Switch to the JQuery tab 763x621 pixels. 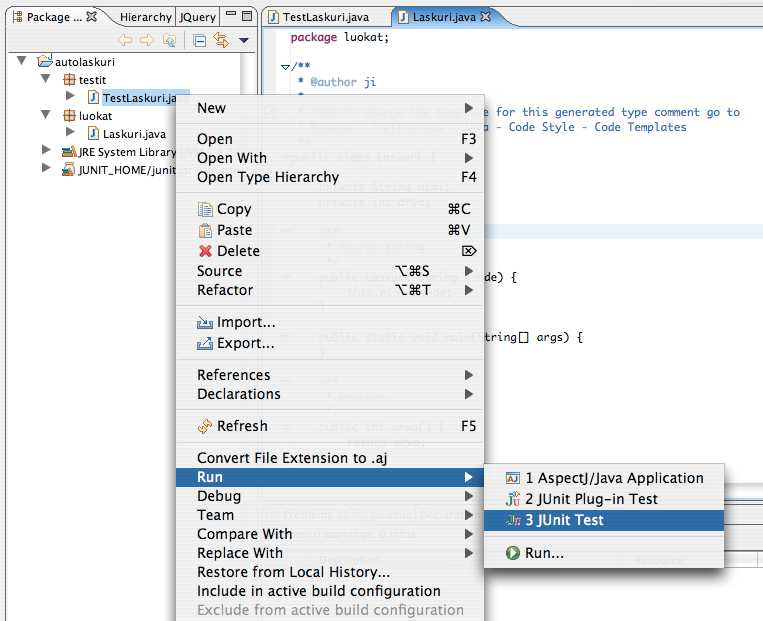coord(197,17)
